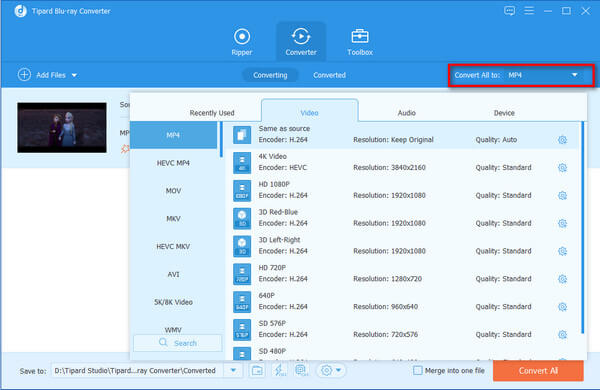
Task: Select 5K/8K Video format in sidebar
Action: (173, 302)
